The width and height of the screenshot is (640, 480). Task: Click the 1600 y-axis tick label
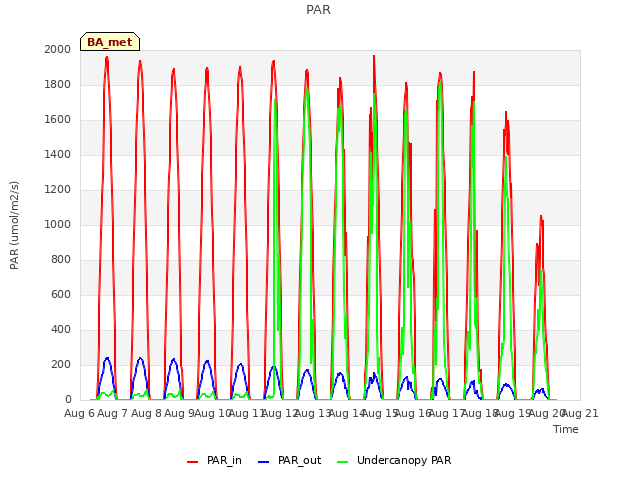coord(58,120)
